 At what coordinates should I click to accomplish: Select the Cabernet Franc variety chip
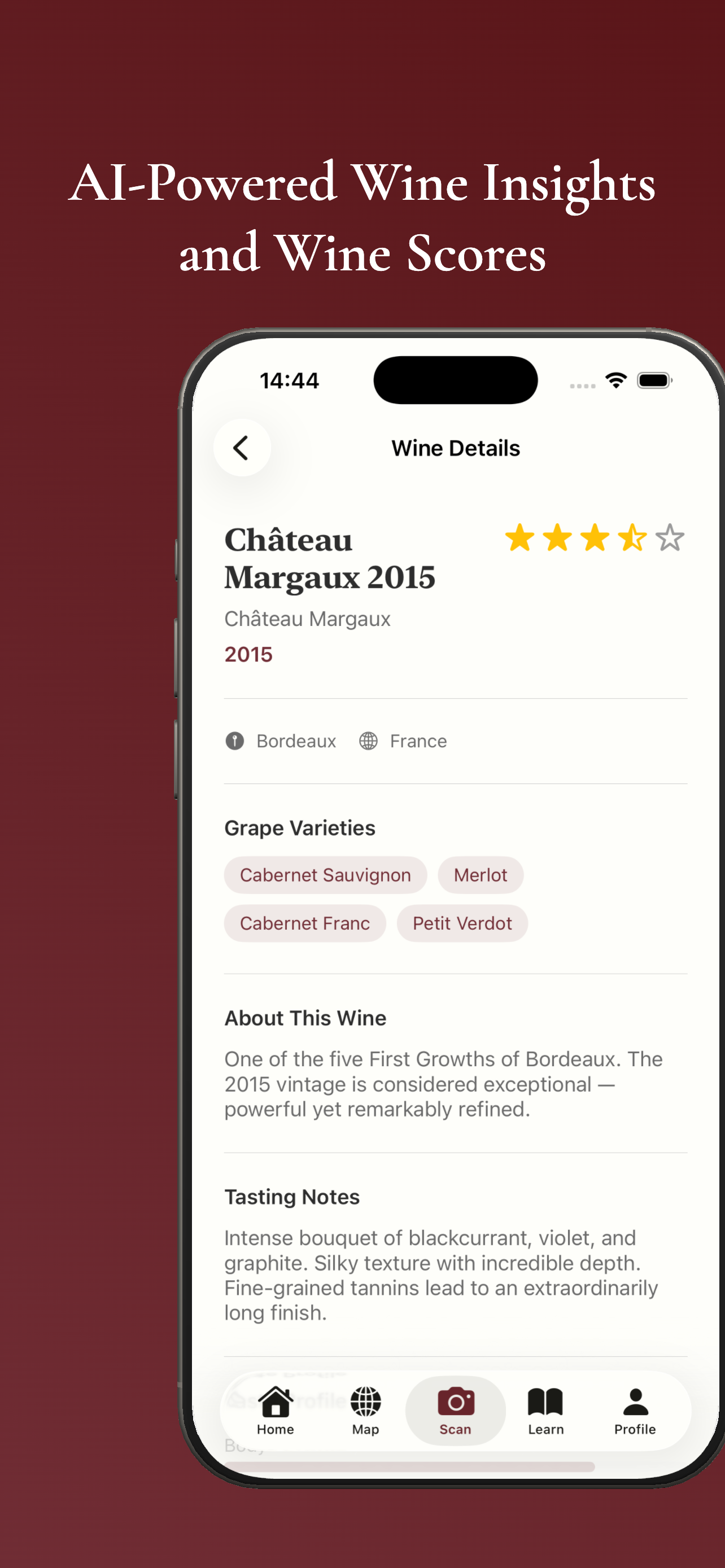point(304,923)
